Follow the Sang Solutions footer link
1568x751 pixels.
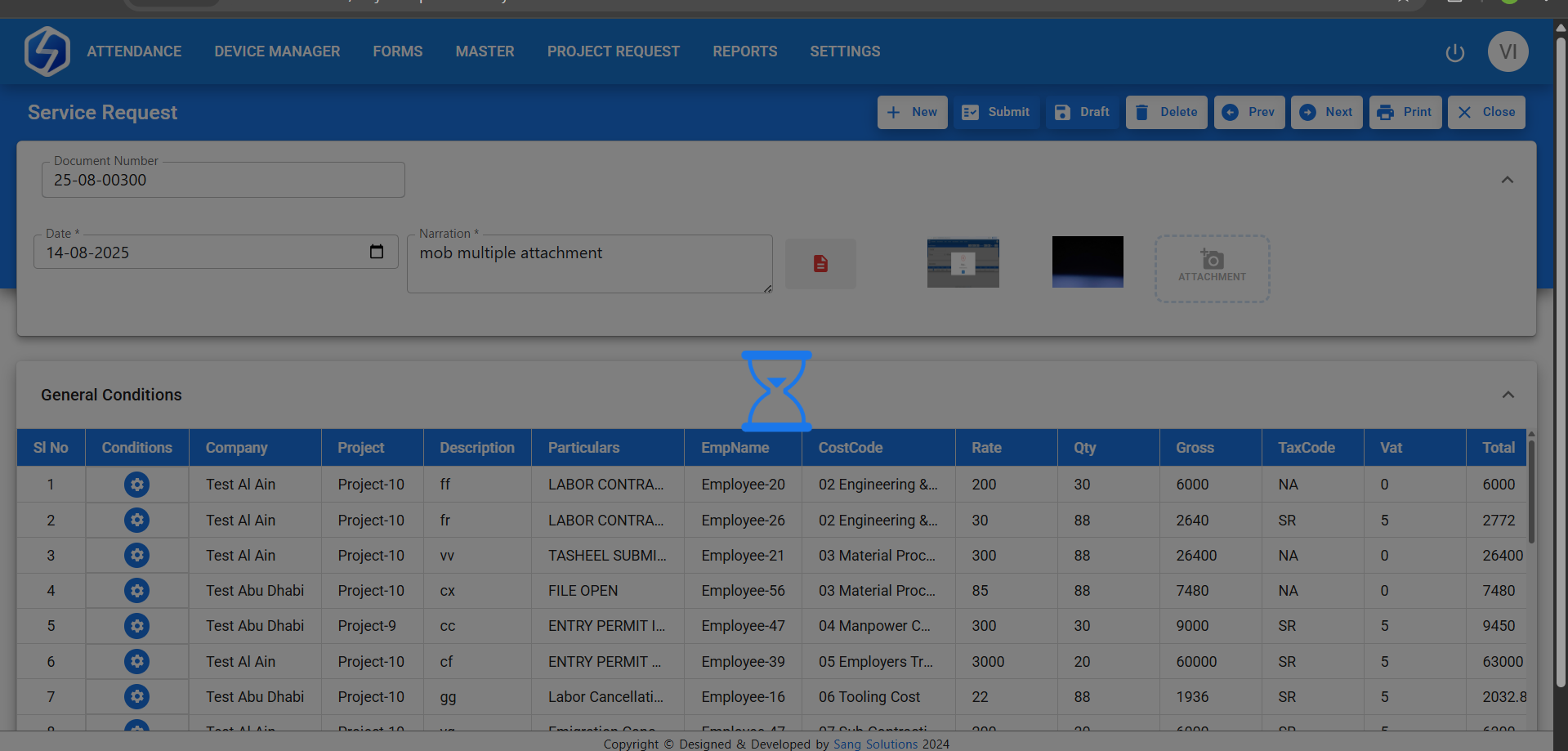tap(875, 744)
